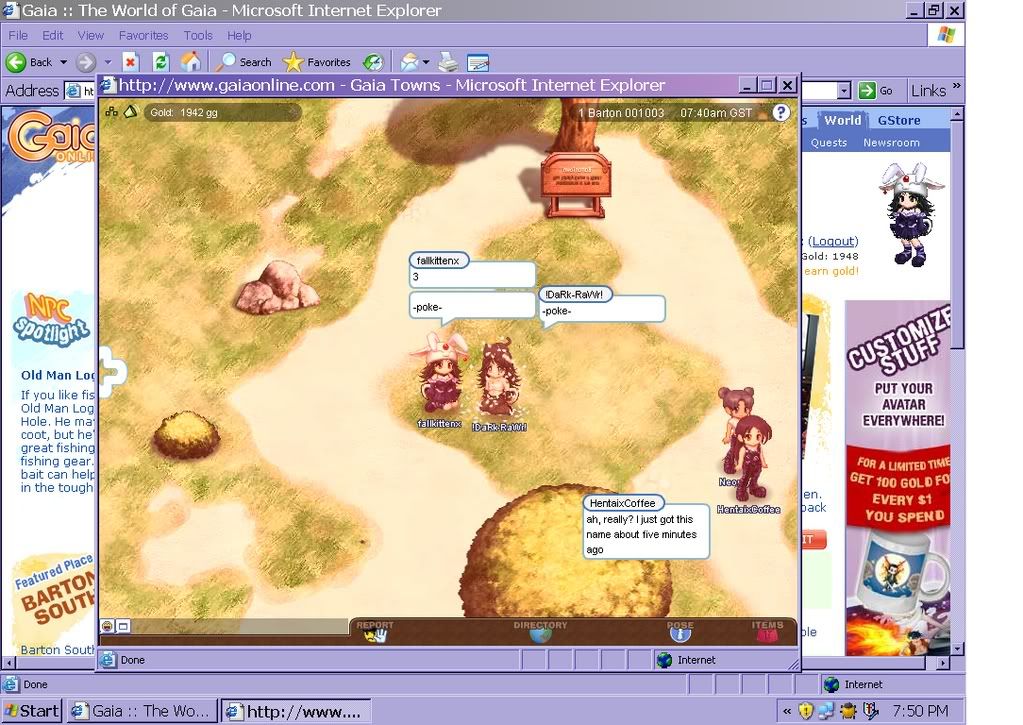
Task: Click the main page scroll-down arrow
Action: [957, 649]
